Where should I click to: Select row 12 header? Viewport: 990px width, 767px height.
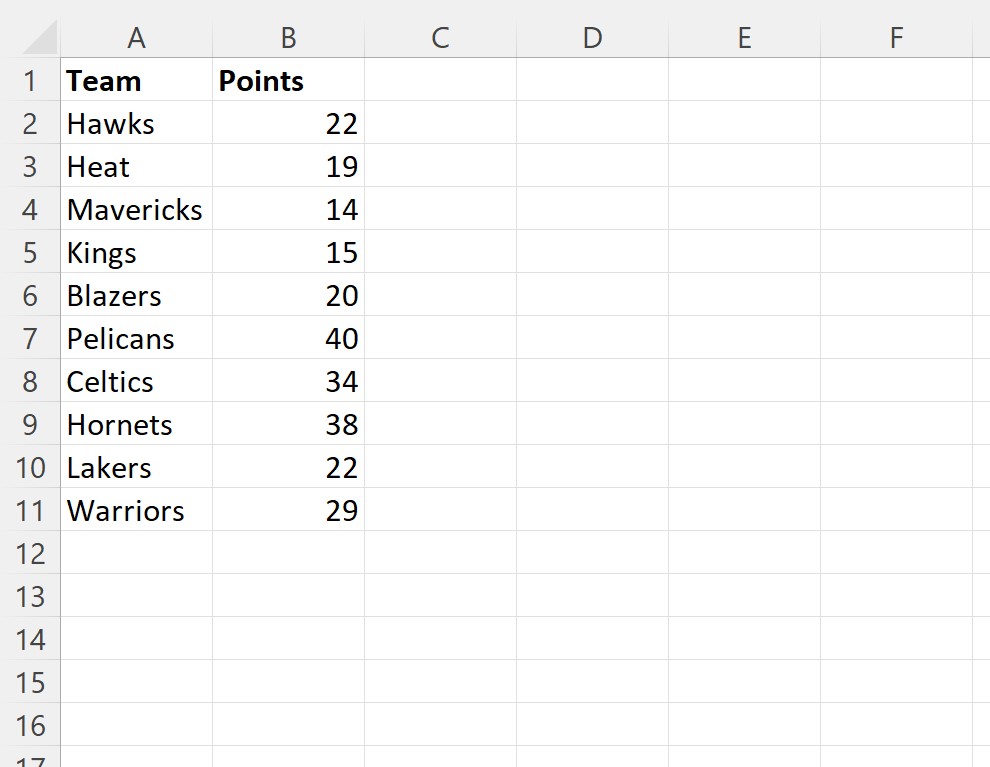(30, 553)
